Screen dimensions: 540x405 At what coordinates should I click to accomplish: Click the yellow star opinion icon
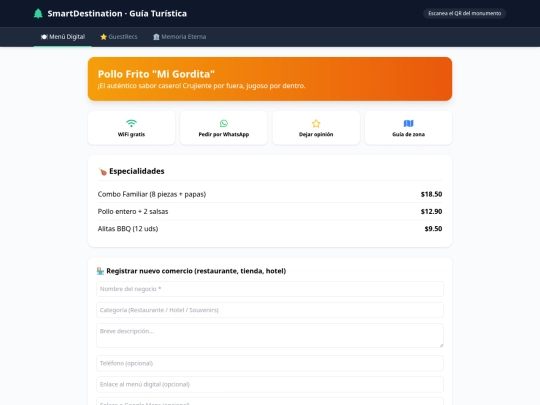click(x=316, y=123)
